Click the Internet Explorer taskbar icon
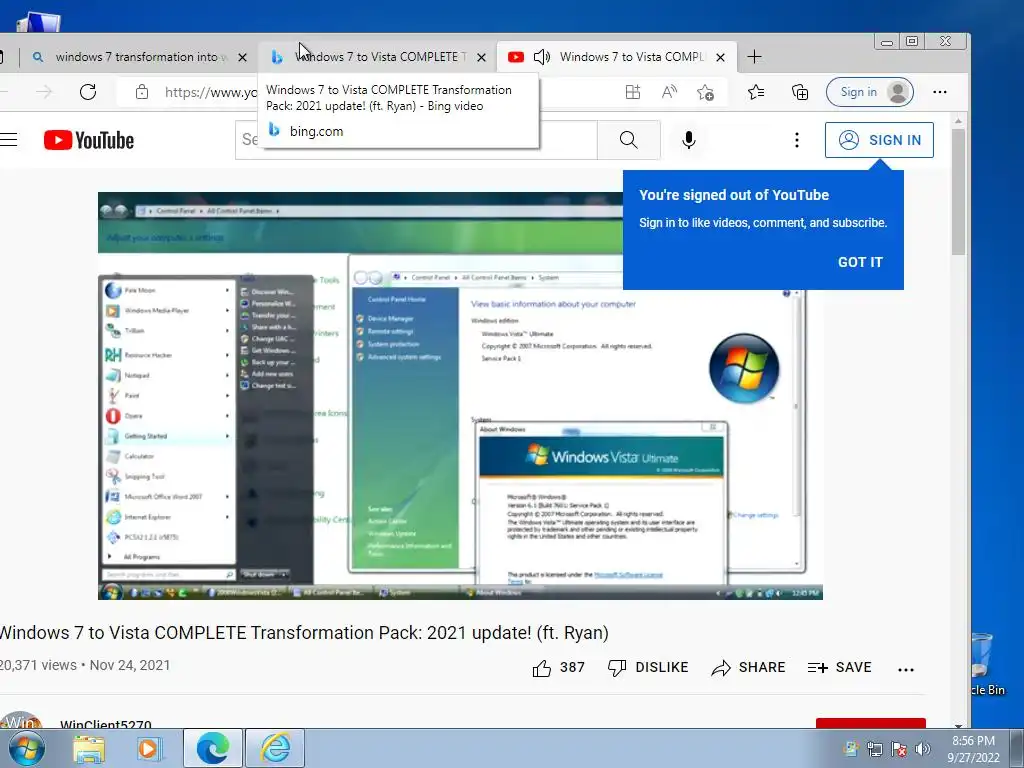Screen dimensions: 1024x768 (276, 748)
